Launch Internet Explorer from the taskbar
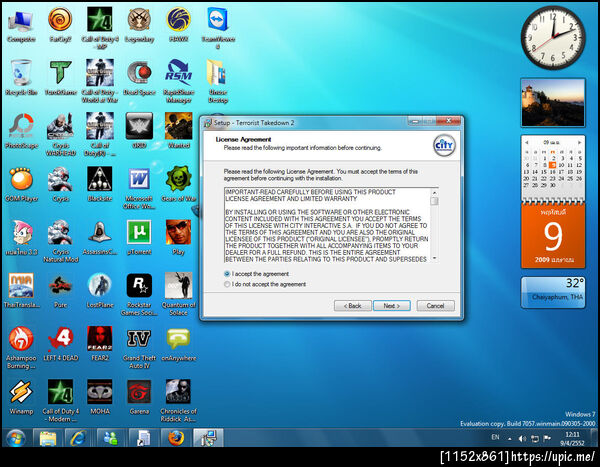This screenshot has width=600, height=467. [x=79, y=438]
